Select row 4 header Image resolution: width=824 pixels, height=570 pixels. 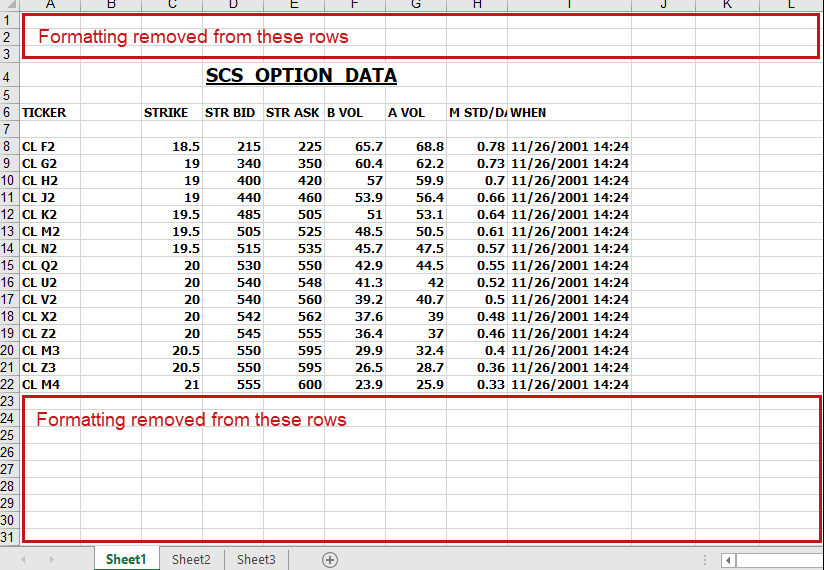8,77
